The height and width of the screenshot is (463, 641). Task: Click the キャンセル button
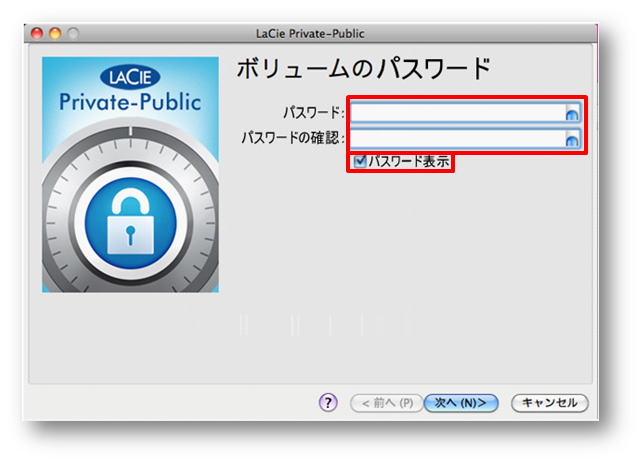tap(549, 403)
